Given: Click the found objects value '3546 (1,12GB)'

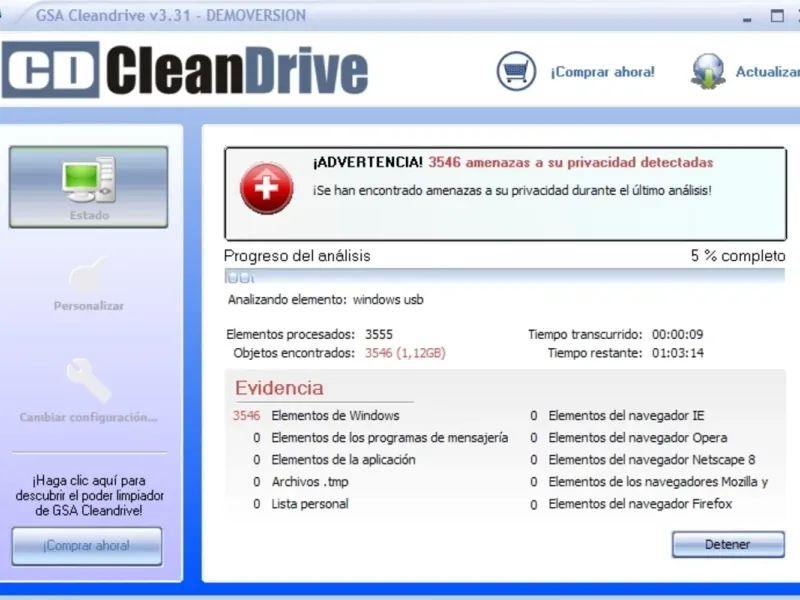Looking at the screenshot, I should tap(405, 353).
